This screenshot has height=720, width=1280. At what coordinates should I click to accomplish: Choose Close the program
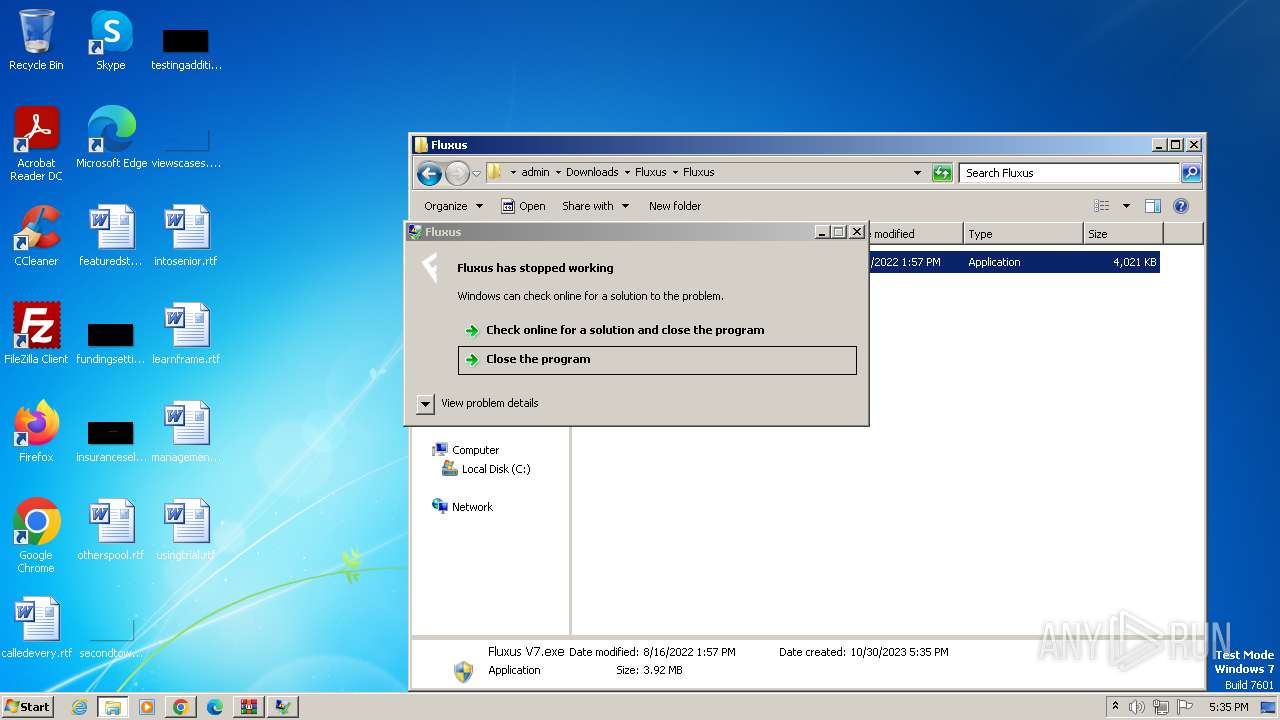coord(657,360)
